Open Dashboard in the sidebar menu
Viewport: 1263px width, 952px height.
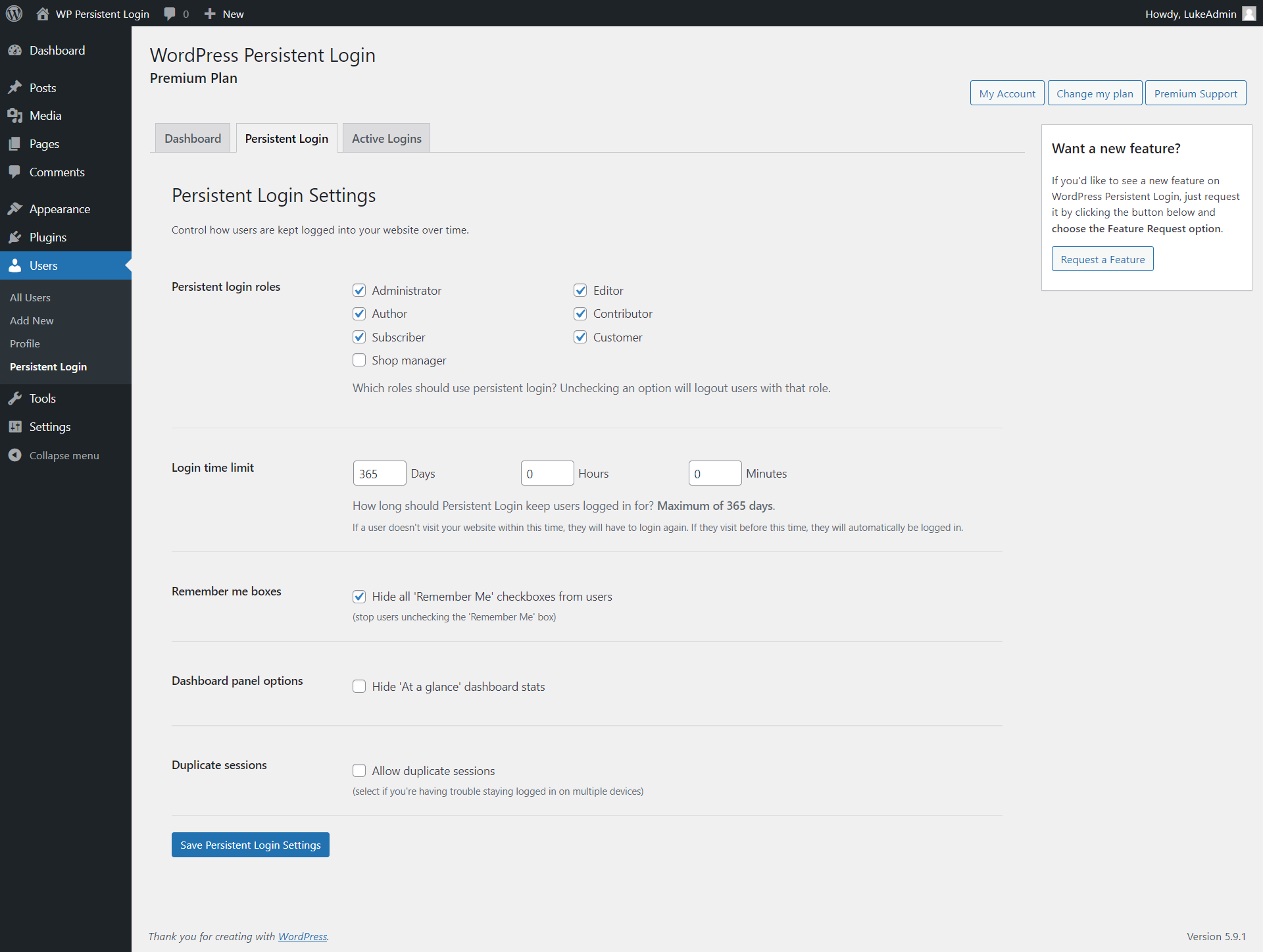click(57, 51)
